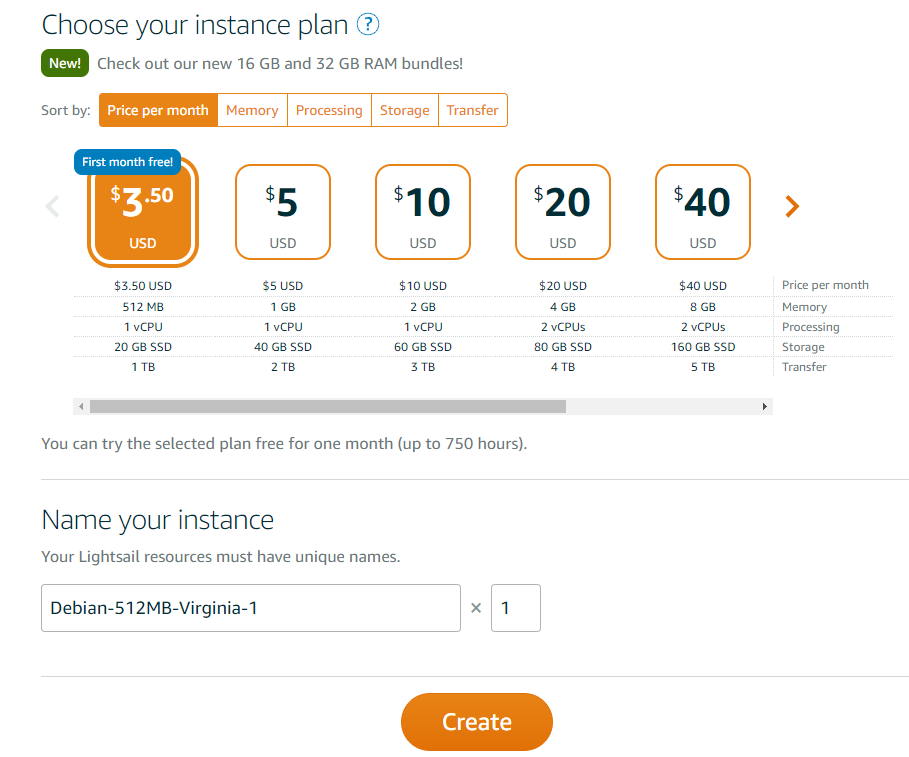Click the instance name text field

pos(250,608)
